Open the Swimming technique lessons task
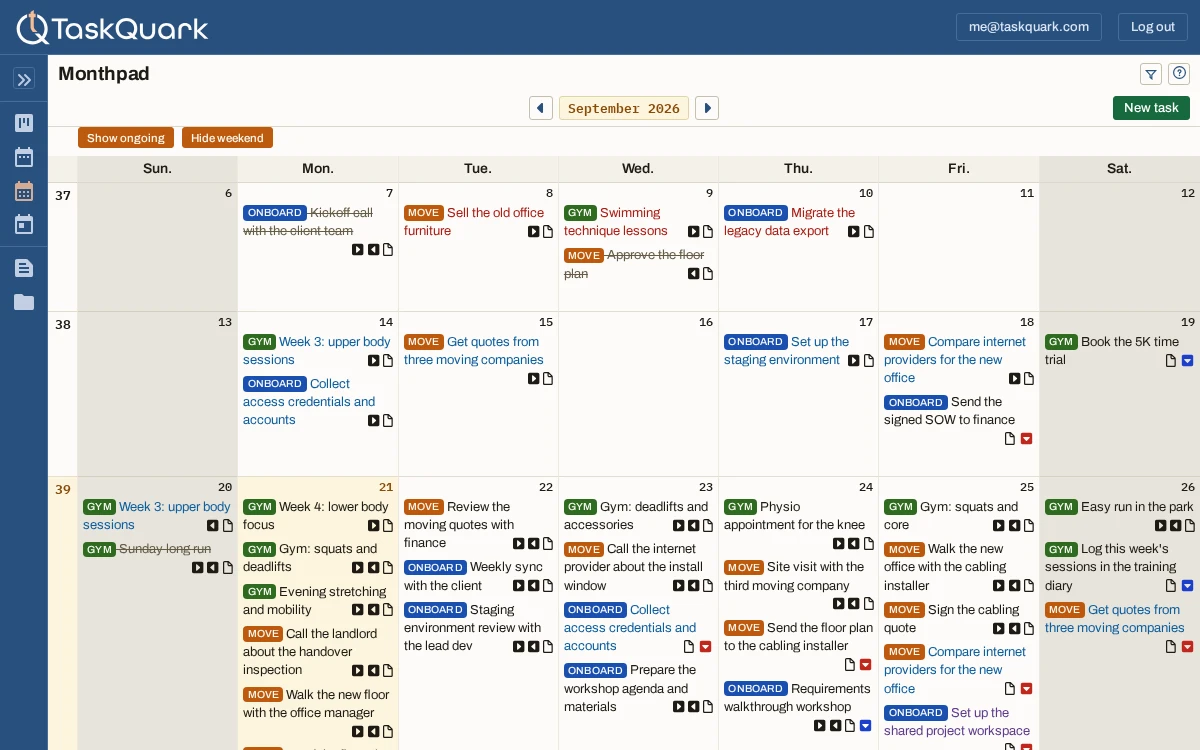 click(x=616, y=222)
